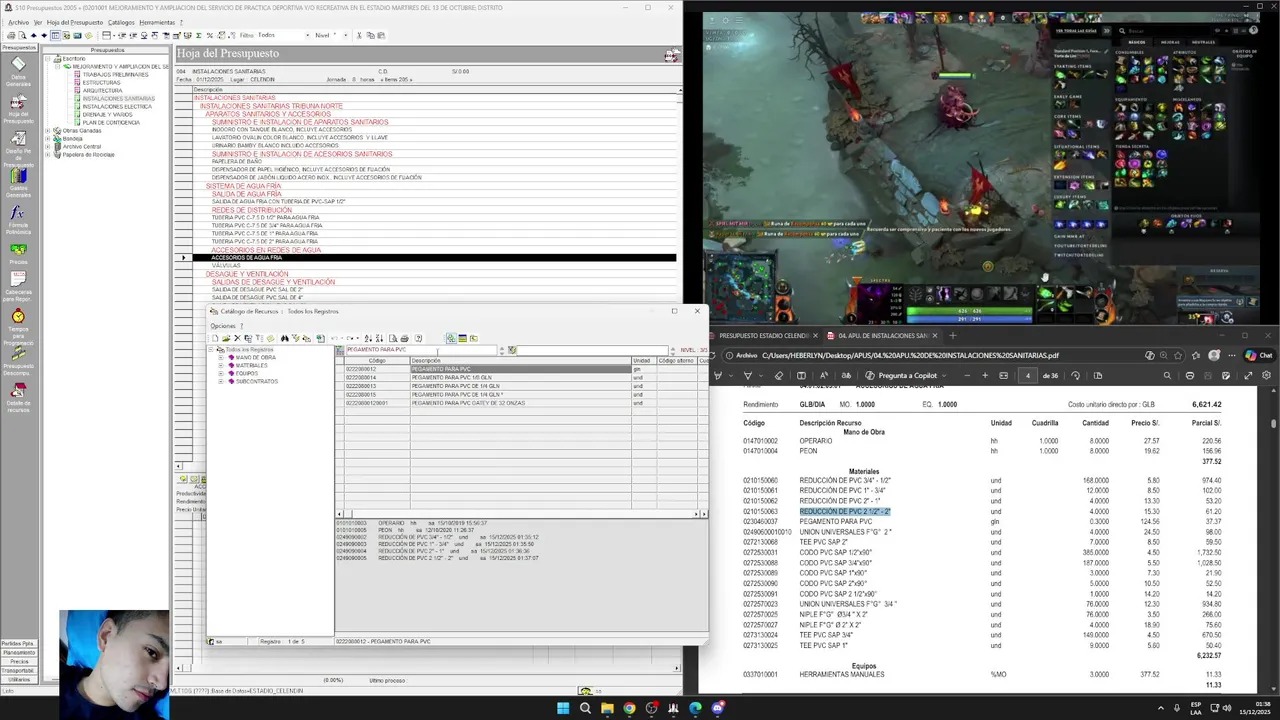Screen dimensions: 1280x720
Task: Collapse Escritorio tree node
Action: (x=49, y=59)
